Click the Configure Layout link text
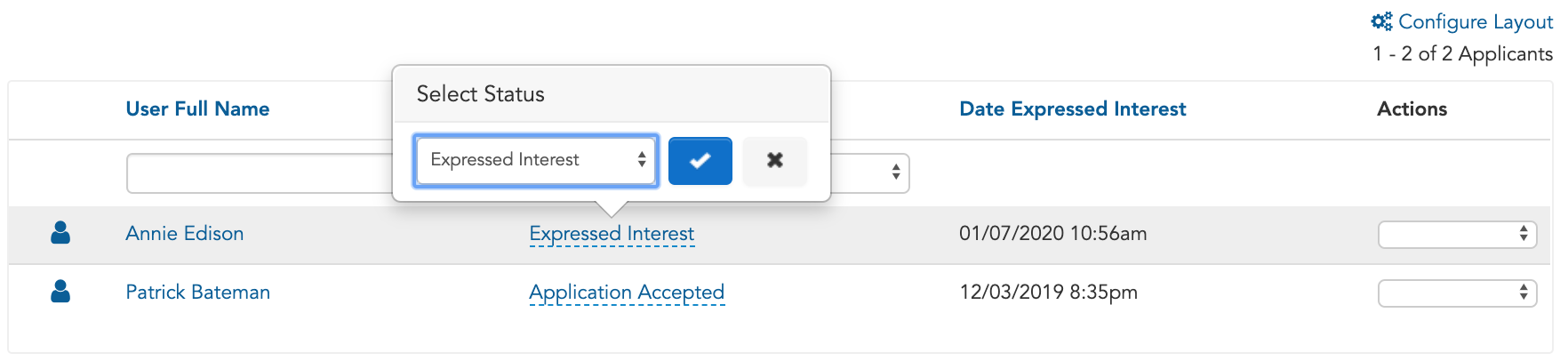1568x361 pixels. (x=1476, y=21)
